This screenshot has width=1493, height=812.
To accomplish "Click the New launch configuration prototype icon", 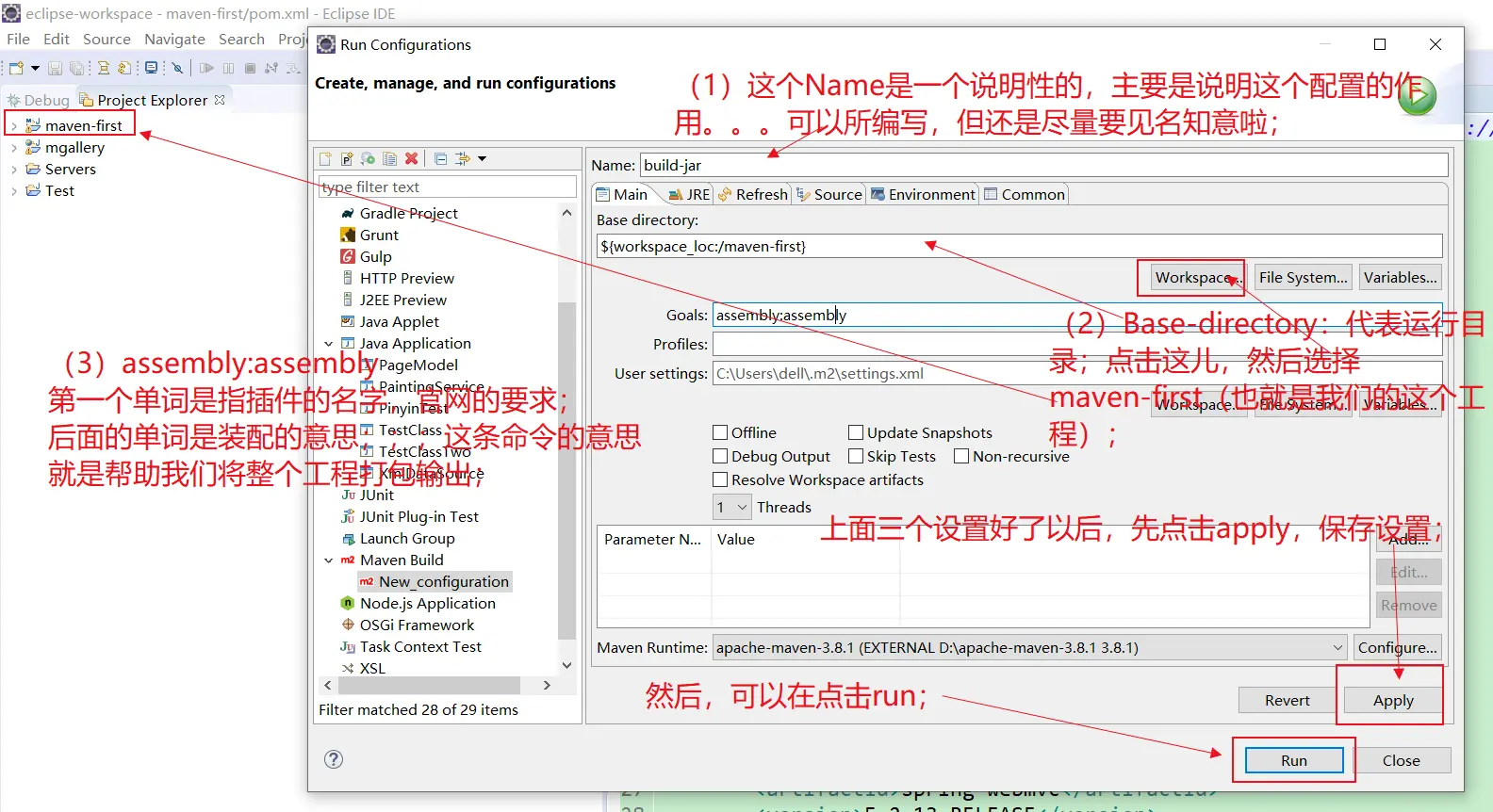I will 347,159.
